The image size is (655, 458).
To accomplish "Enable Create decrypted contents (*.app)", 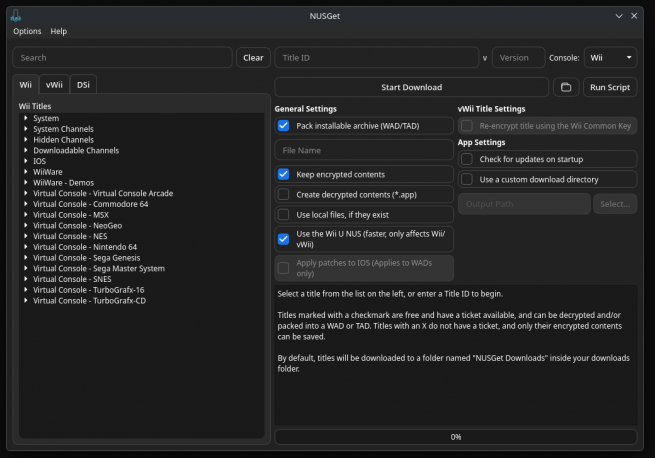I will coord(284,194).
